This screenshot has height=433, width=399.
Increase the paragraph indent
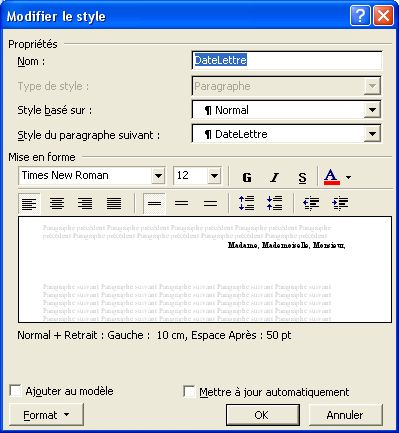(x=340, y=203)
